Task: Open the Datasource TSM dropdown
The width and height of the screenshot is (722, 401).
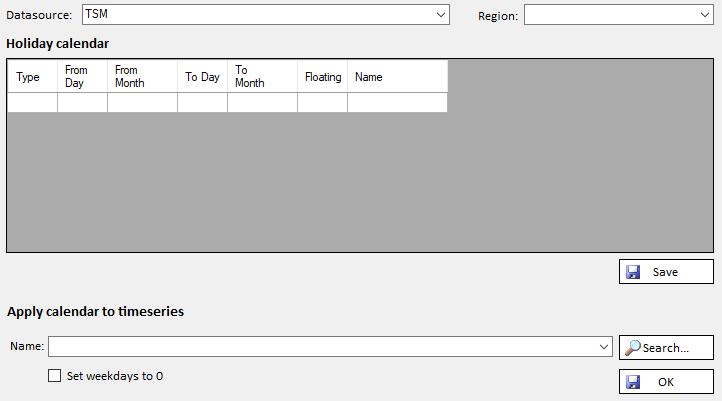Action: coord(441,15)
